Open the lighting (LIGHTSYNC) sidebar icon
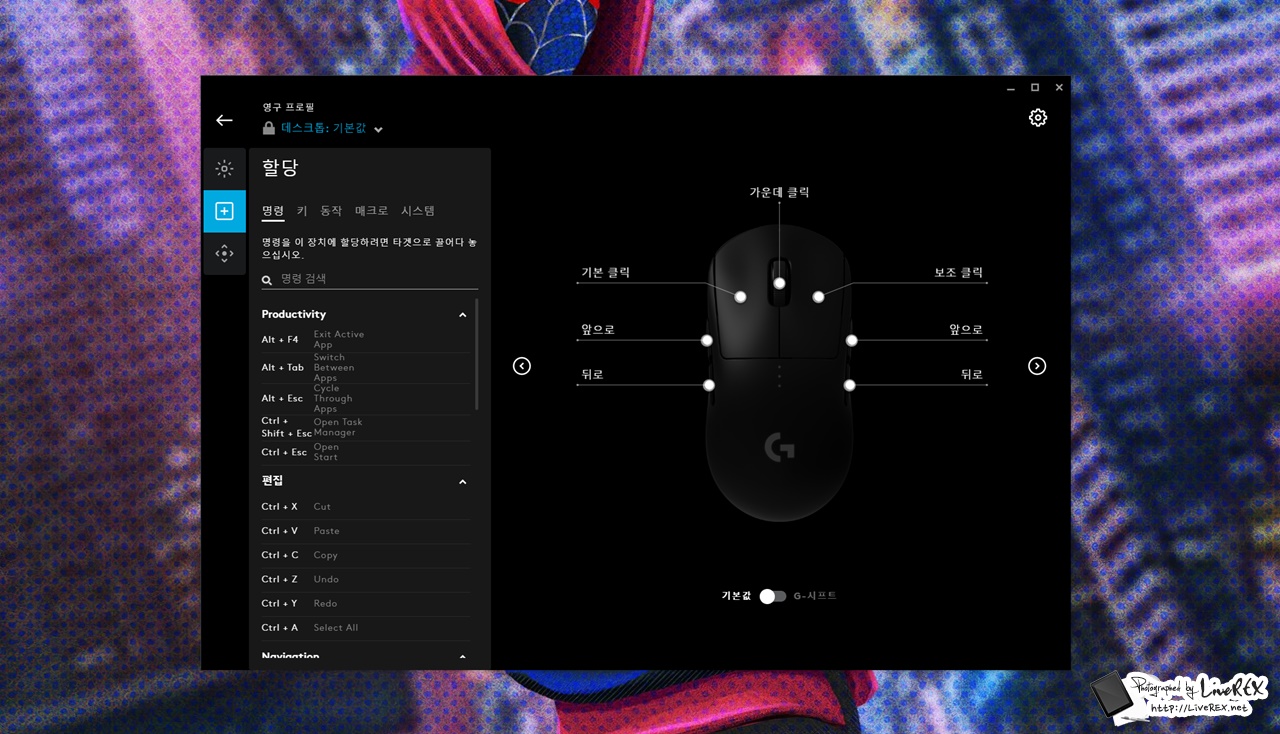 tap(224, 169)
